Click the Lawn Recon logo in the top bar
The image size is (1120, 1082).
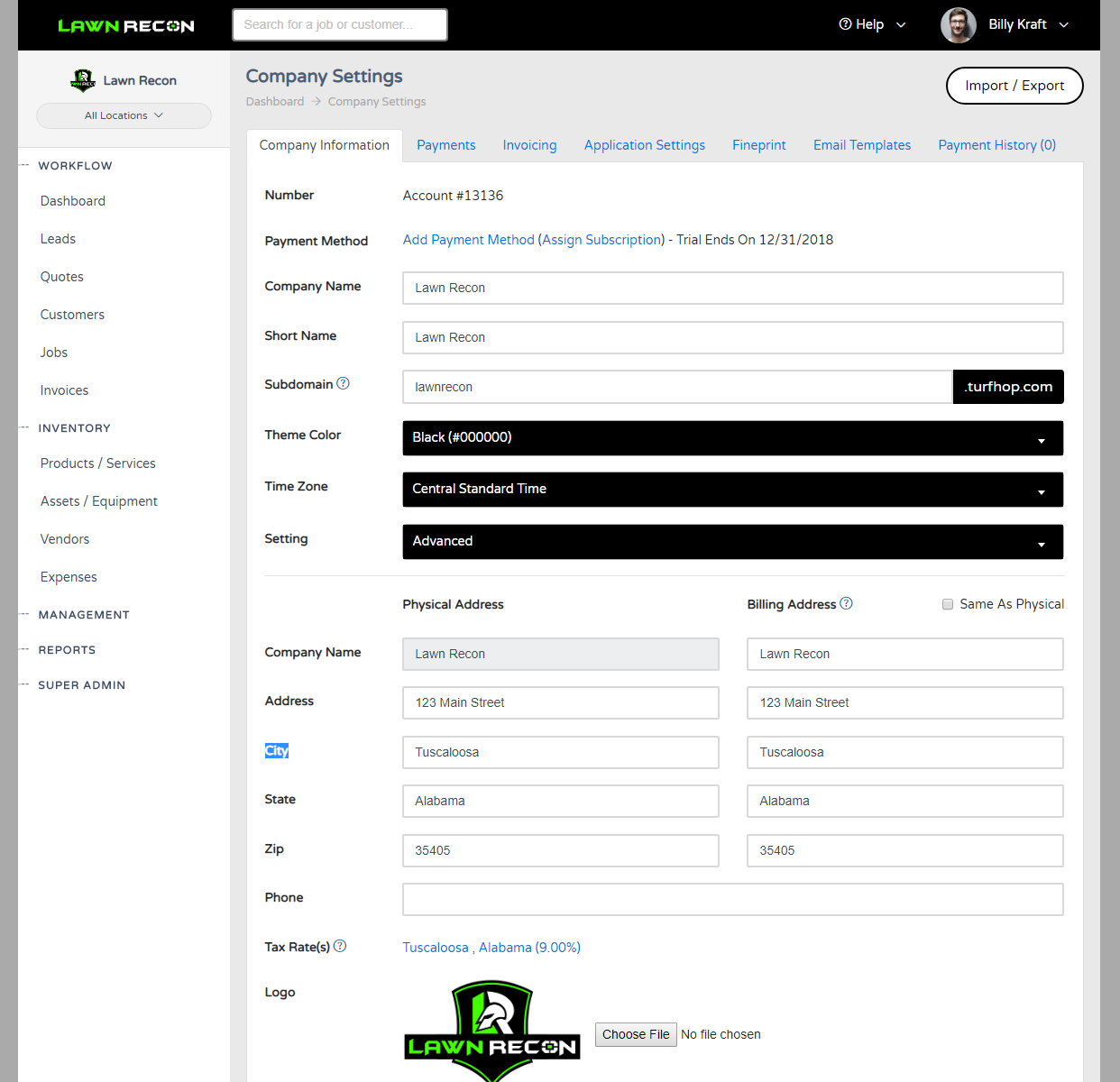coord(125,25)
